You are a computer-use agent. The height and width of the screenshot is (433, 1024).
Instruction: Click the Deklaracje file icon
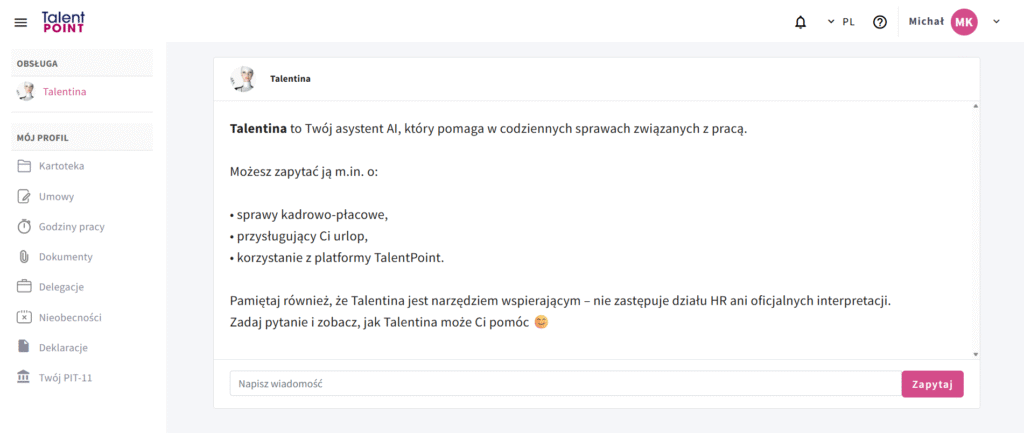coord(24,347)
